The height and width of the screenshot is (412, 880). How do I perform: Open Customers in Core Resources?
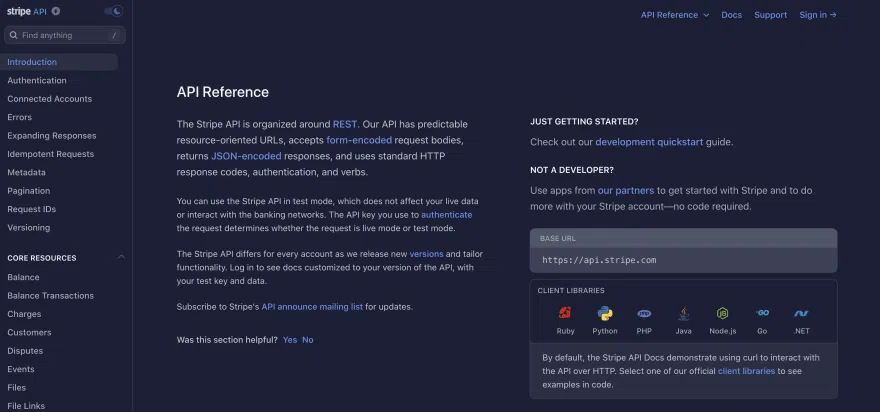[29, 333]
